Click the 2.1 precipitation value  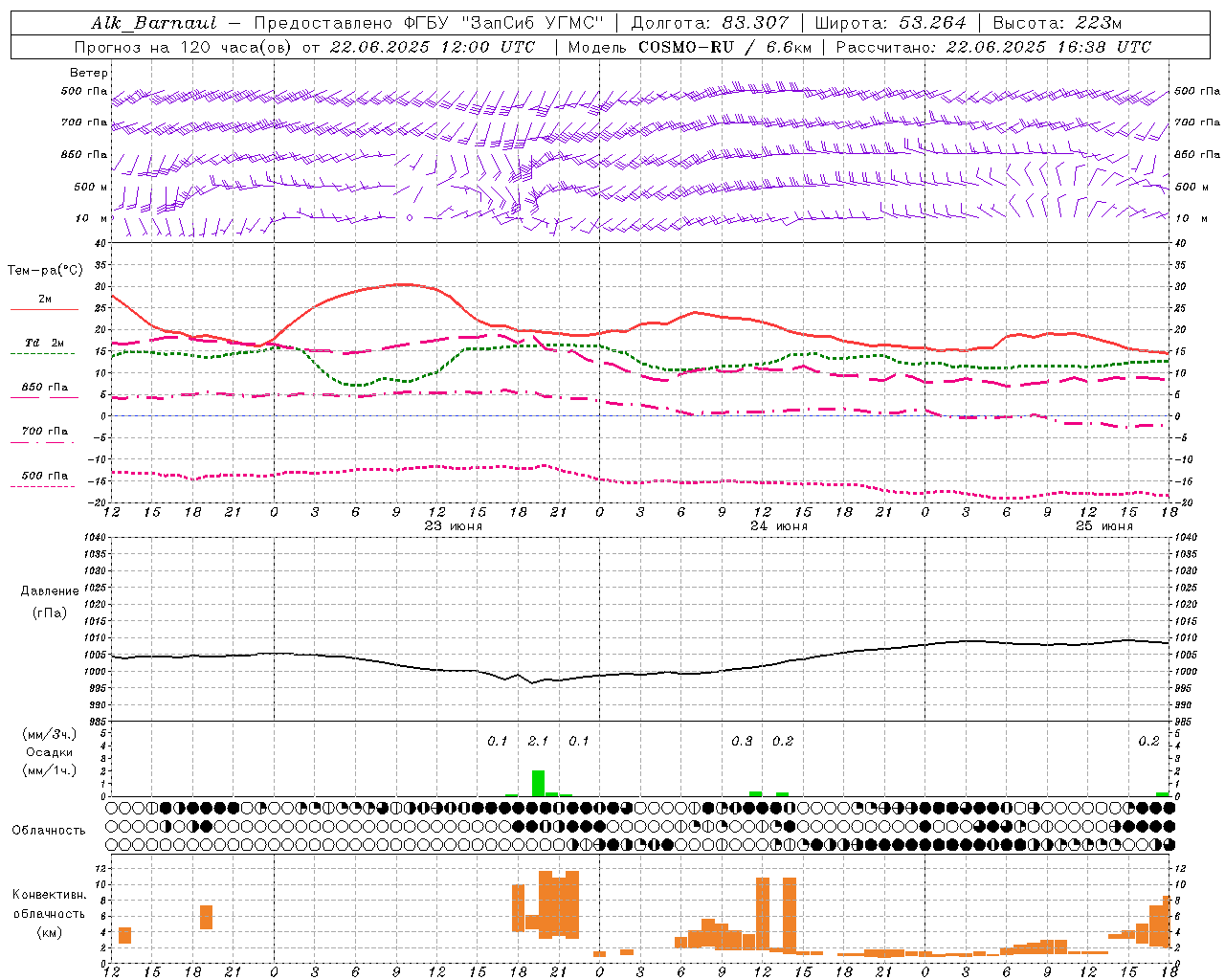(538, 742)
